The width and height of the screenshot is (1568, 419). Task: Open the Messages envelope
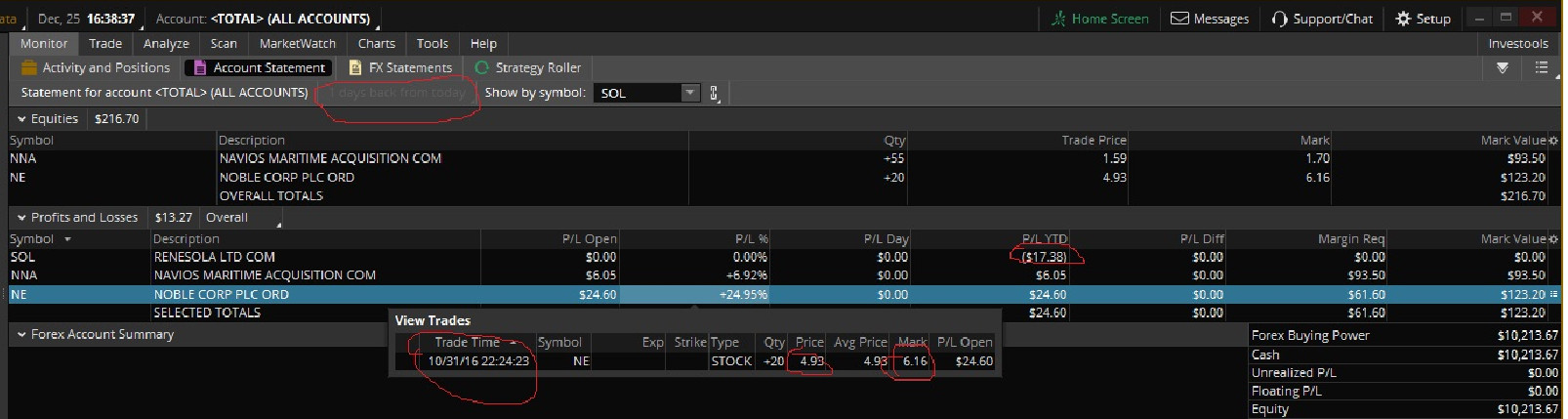[x=1210, y=19]
